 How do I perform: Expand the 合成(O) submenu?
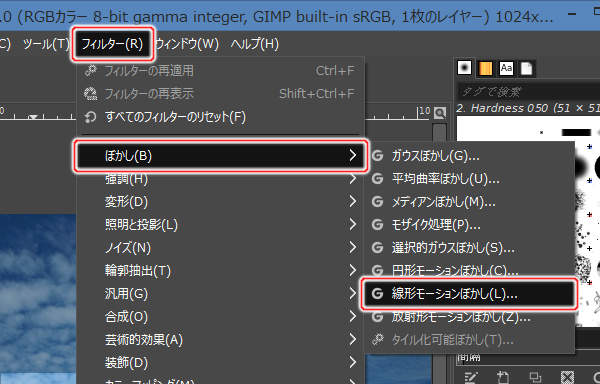click(x=220, y=317)
